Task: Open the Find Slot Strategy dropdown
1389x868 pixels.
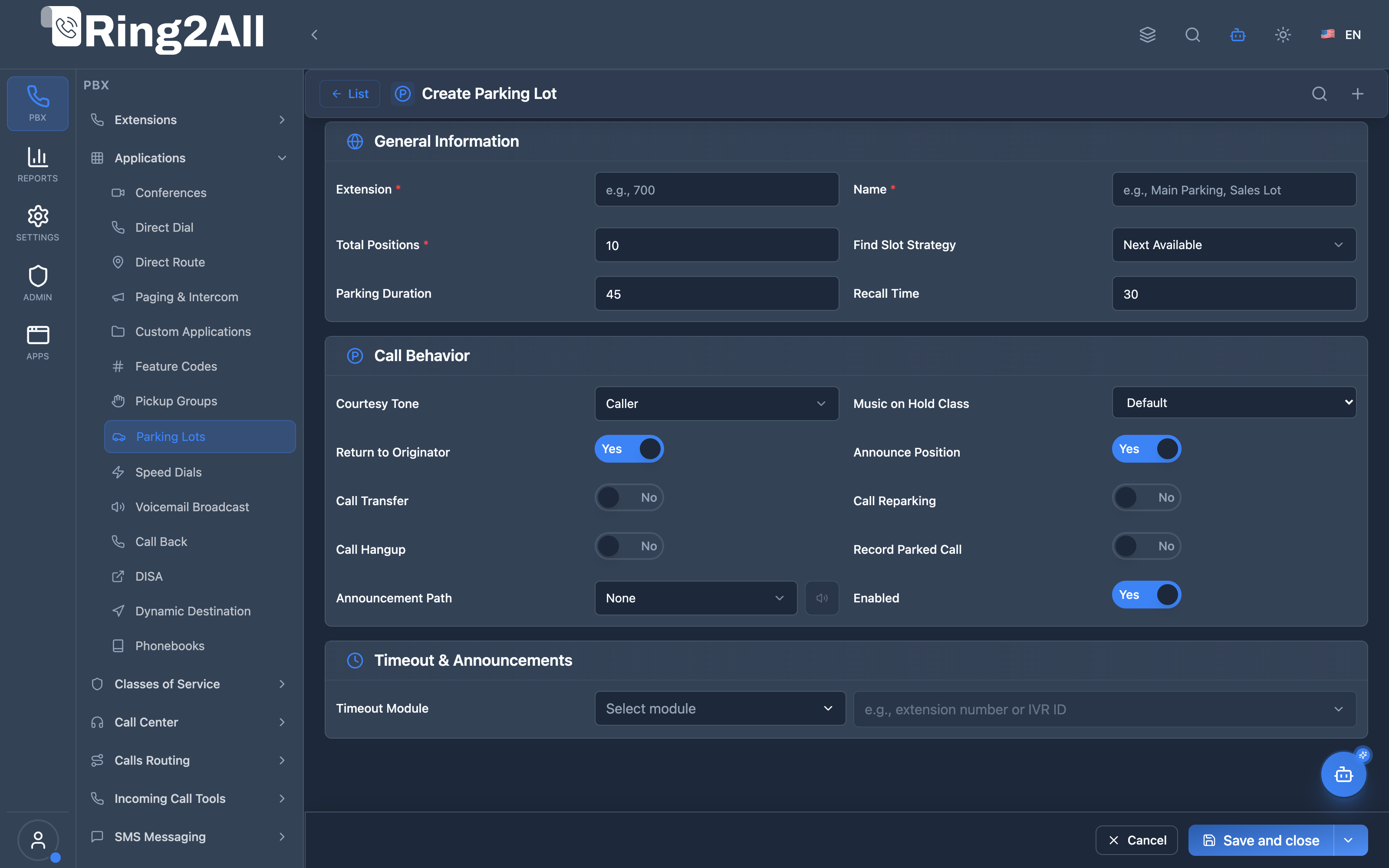Action: pos(1234,245)
